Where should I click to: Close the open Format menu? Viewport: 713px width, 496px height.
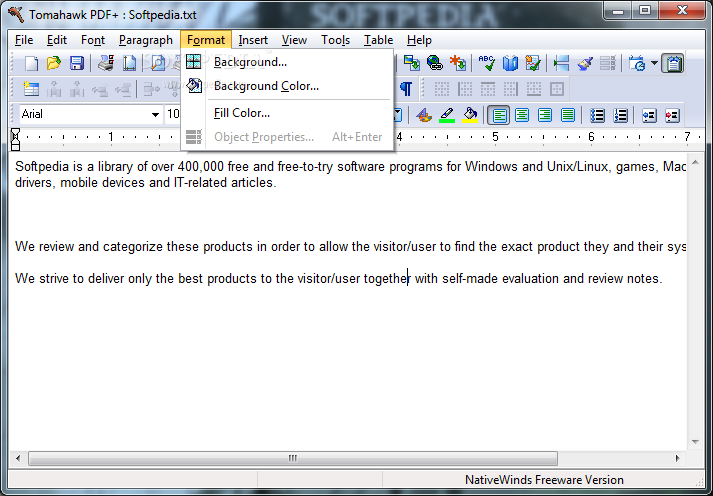pyautogui.click(x=206, y=40)
